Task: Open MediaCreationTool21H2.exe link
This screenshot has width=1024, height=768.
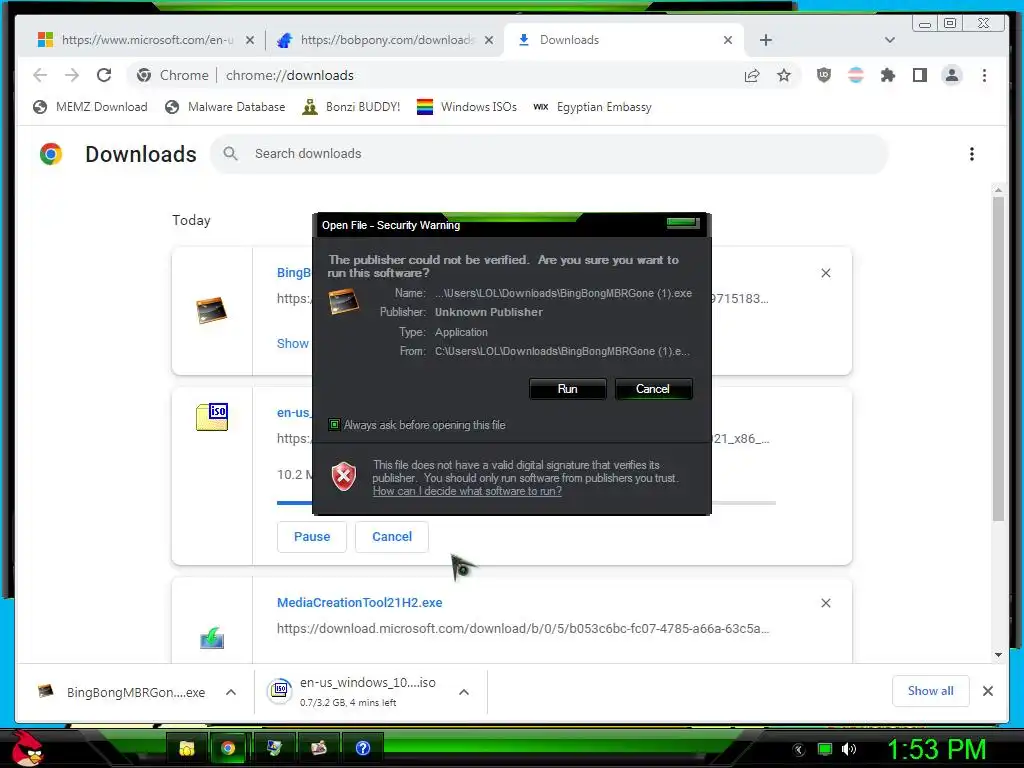Action: (x=359, y=603)
